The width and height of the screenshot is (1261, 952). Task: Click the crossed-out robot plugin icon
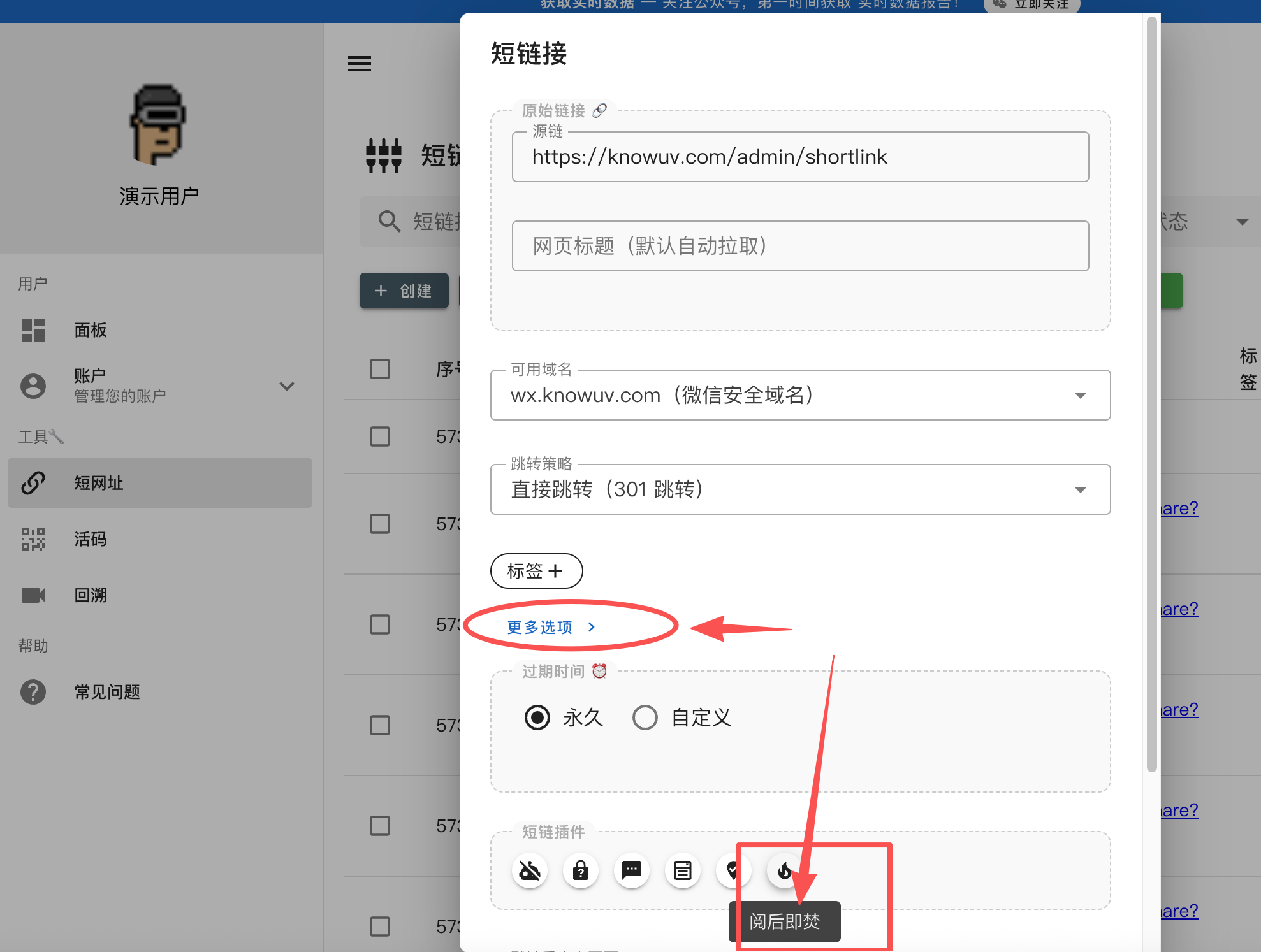coord(530,870)
